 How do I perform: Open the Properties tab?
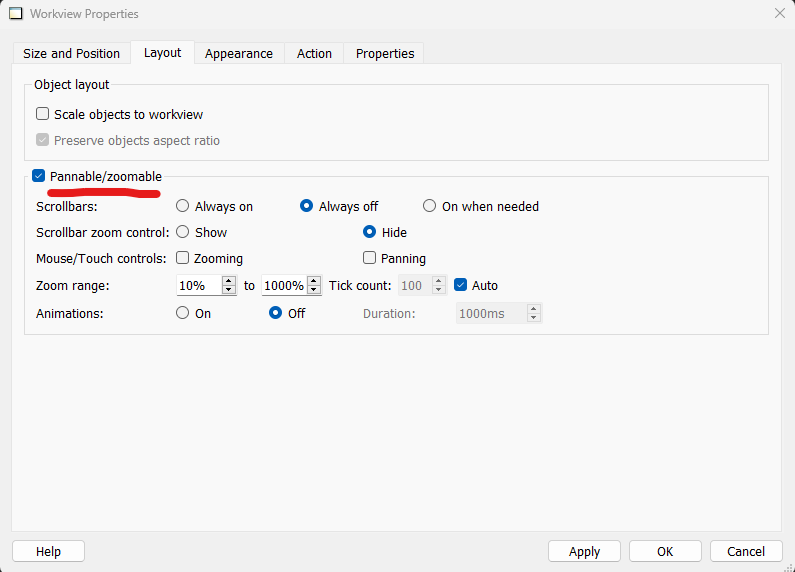384,53
